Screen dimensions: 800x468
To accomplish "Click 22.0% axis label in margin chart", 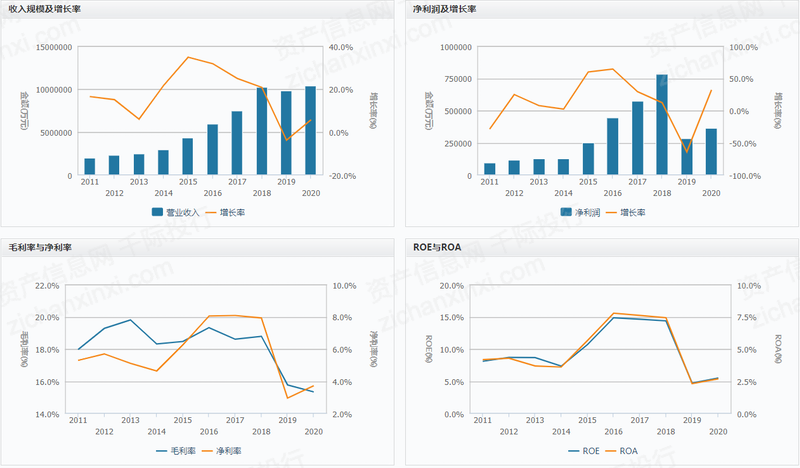I will (x=47, y=286).
